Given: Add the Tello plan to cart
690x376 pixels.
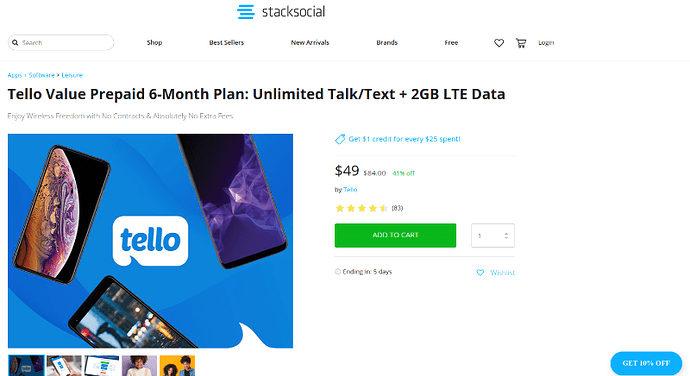Looking at the screenshot, I should 395,235.
